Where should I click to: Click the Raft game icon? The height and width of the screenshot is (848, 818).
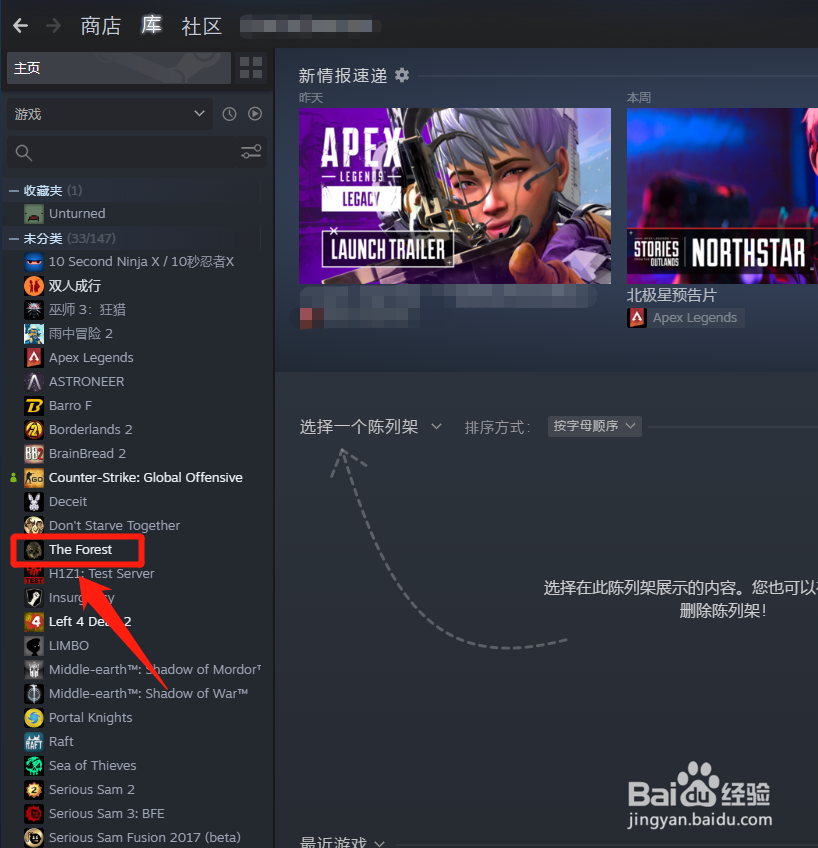pos(34,741)
